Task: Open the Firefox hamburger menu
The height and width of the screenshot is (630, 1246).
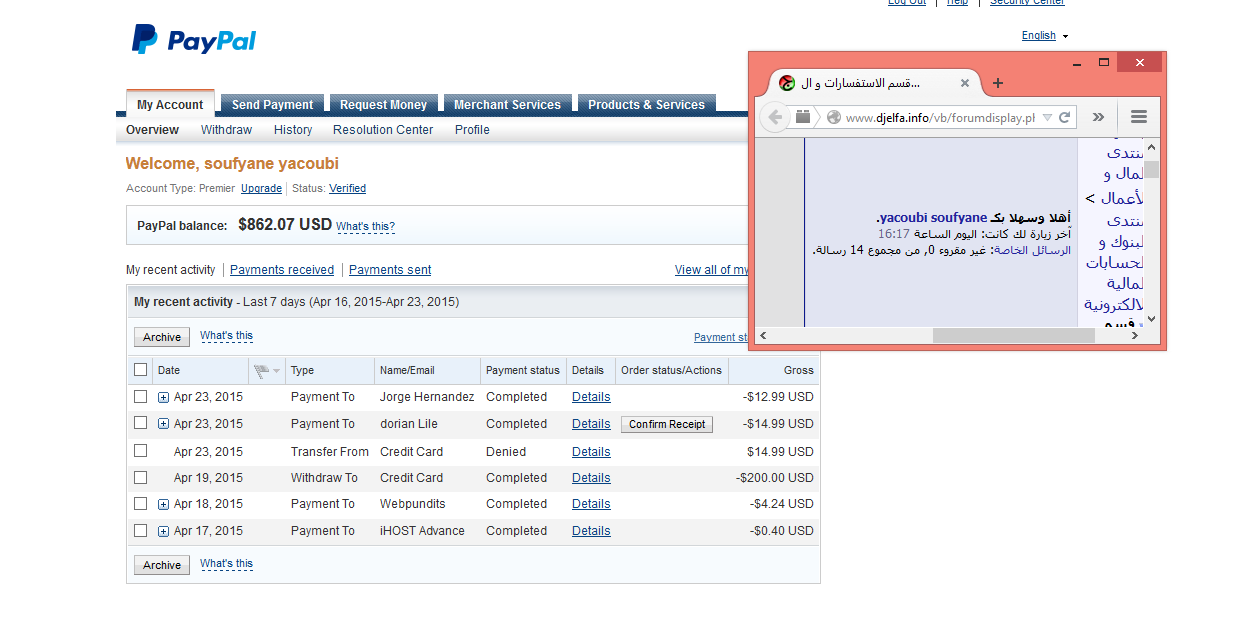Action: [x=1139, y=117]
